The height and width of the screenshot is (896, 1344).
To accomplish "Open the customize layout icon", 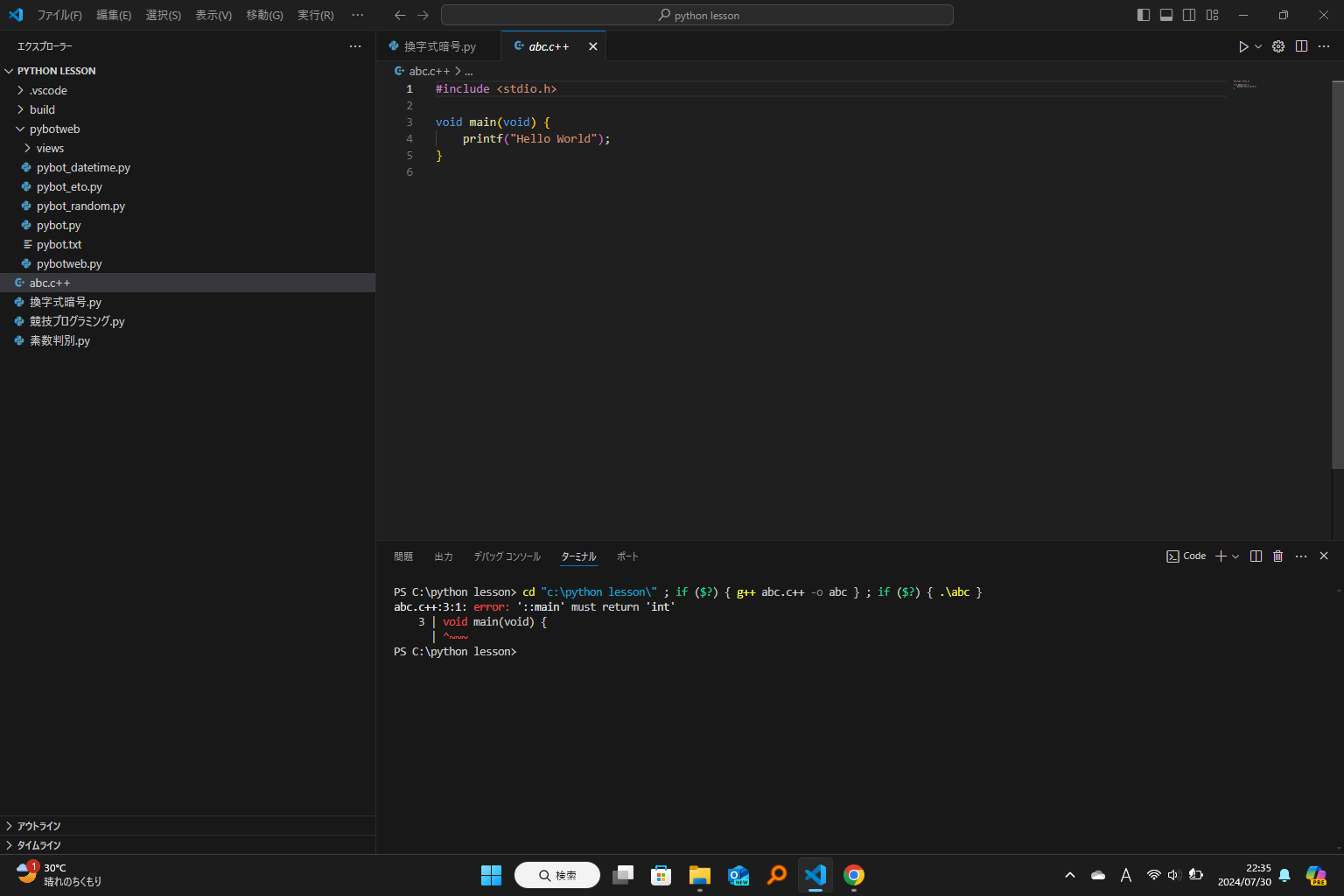I will tap(1212, 15).
